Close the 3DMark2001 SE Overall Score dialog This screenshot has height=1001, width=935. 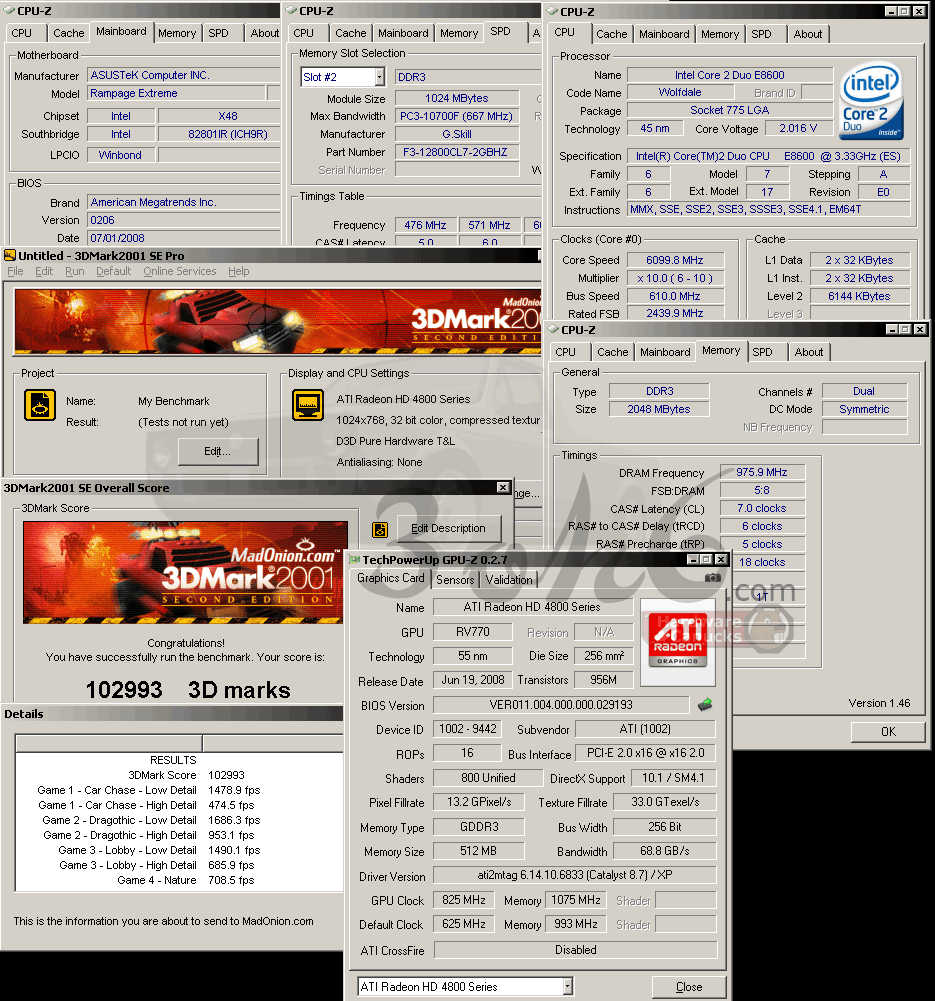coord(503,487)
